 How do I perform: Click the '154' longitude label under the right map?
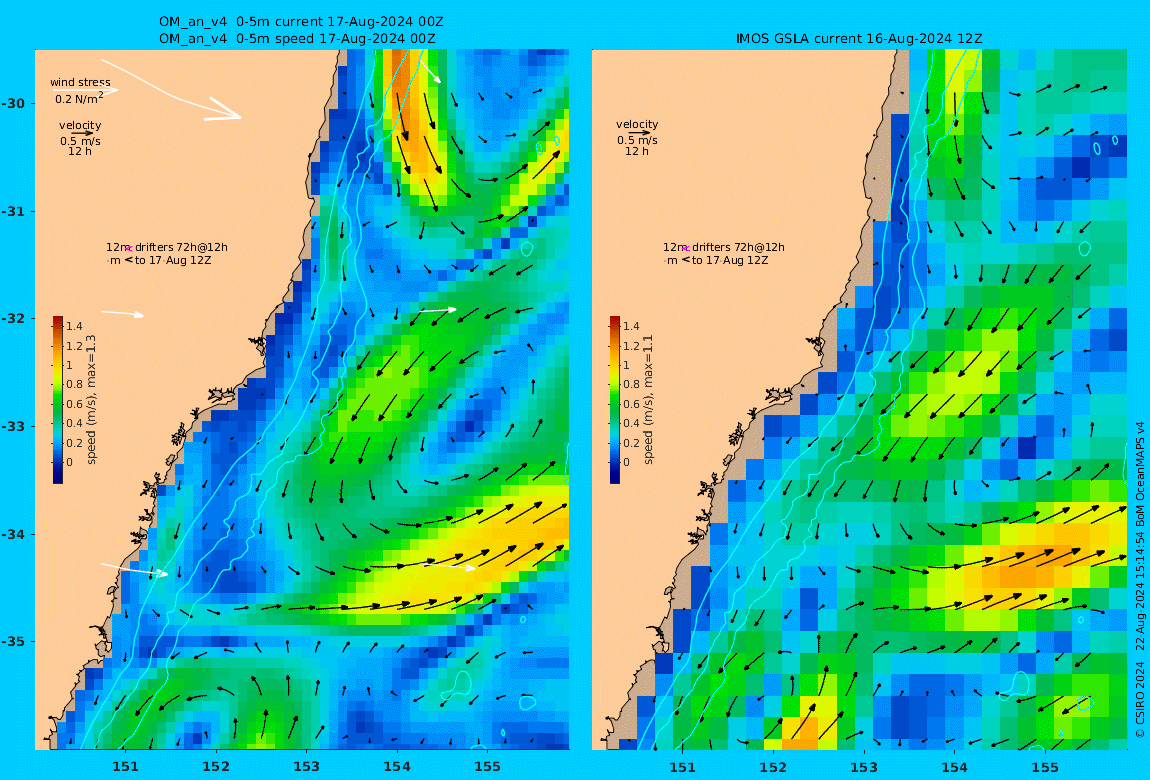(954, 767)
